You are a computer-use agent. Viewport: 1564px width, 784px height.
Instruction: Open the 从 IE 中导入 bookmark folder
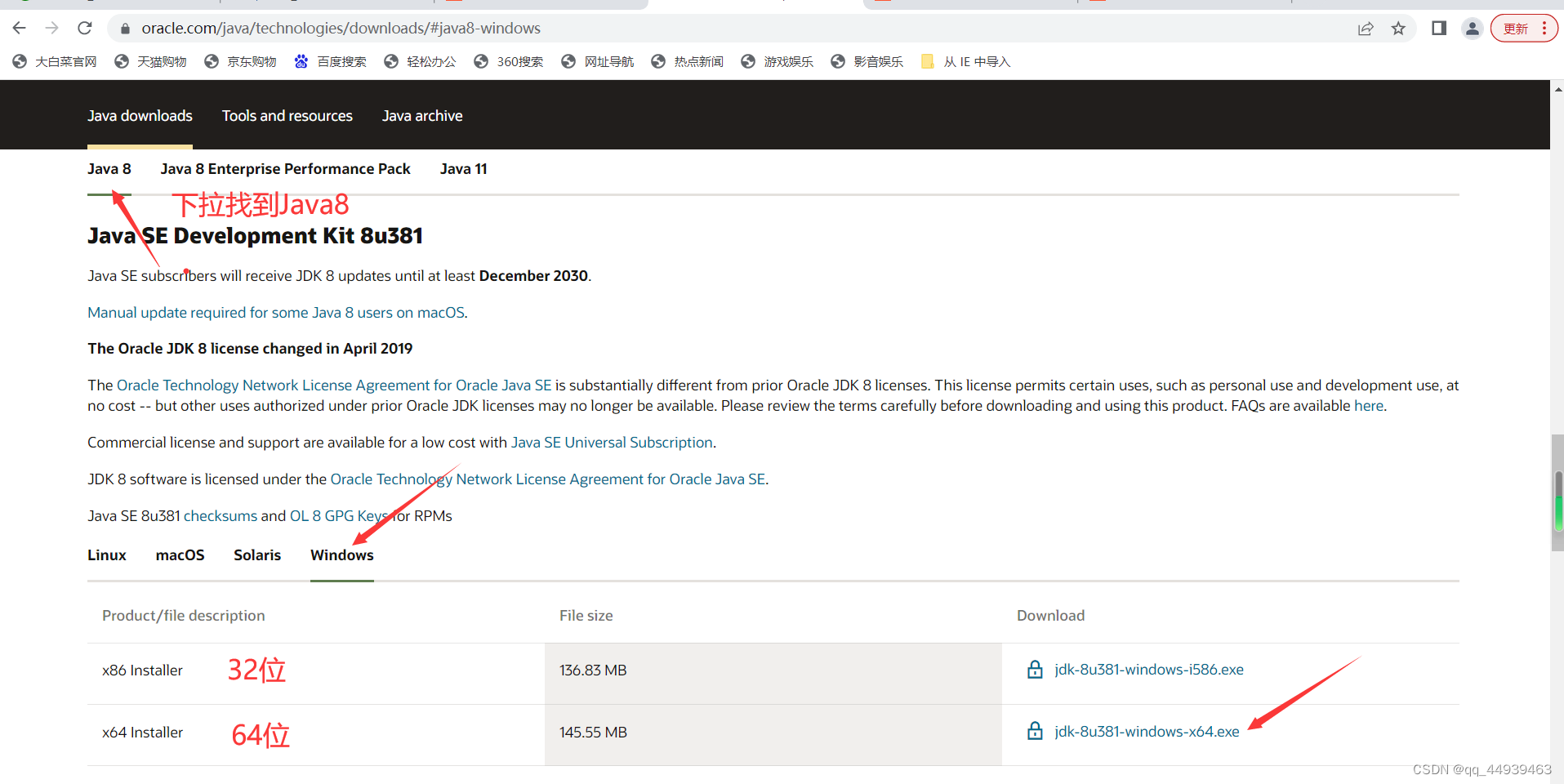coord(965,62)
